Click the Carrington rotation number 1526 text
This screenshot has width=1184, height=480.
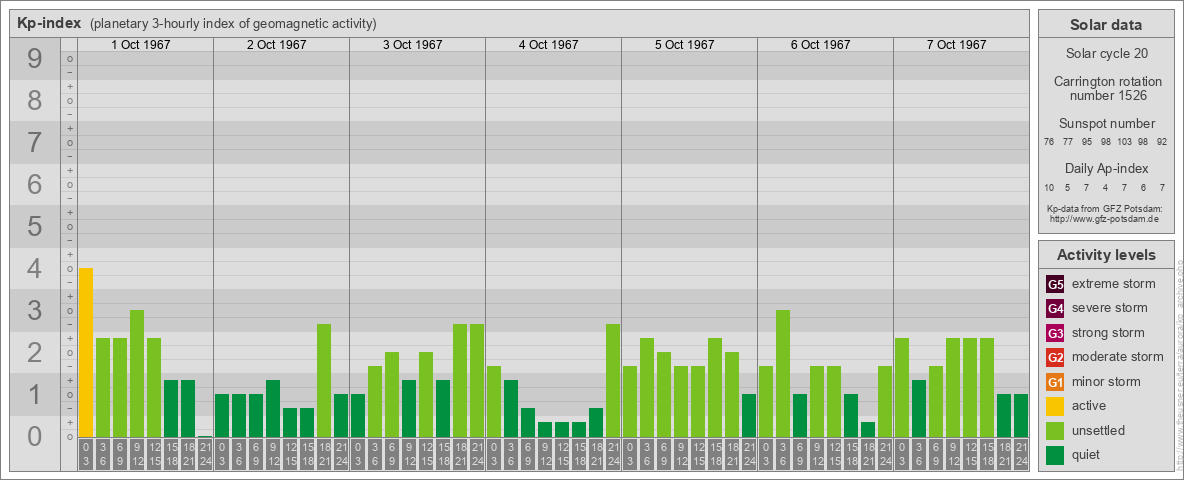(1106, 88)
